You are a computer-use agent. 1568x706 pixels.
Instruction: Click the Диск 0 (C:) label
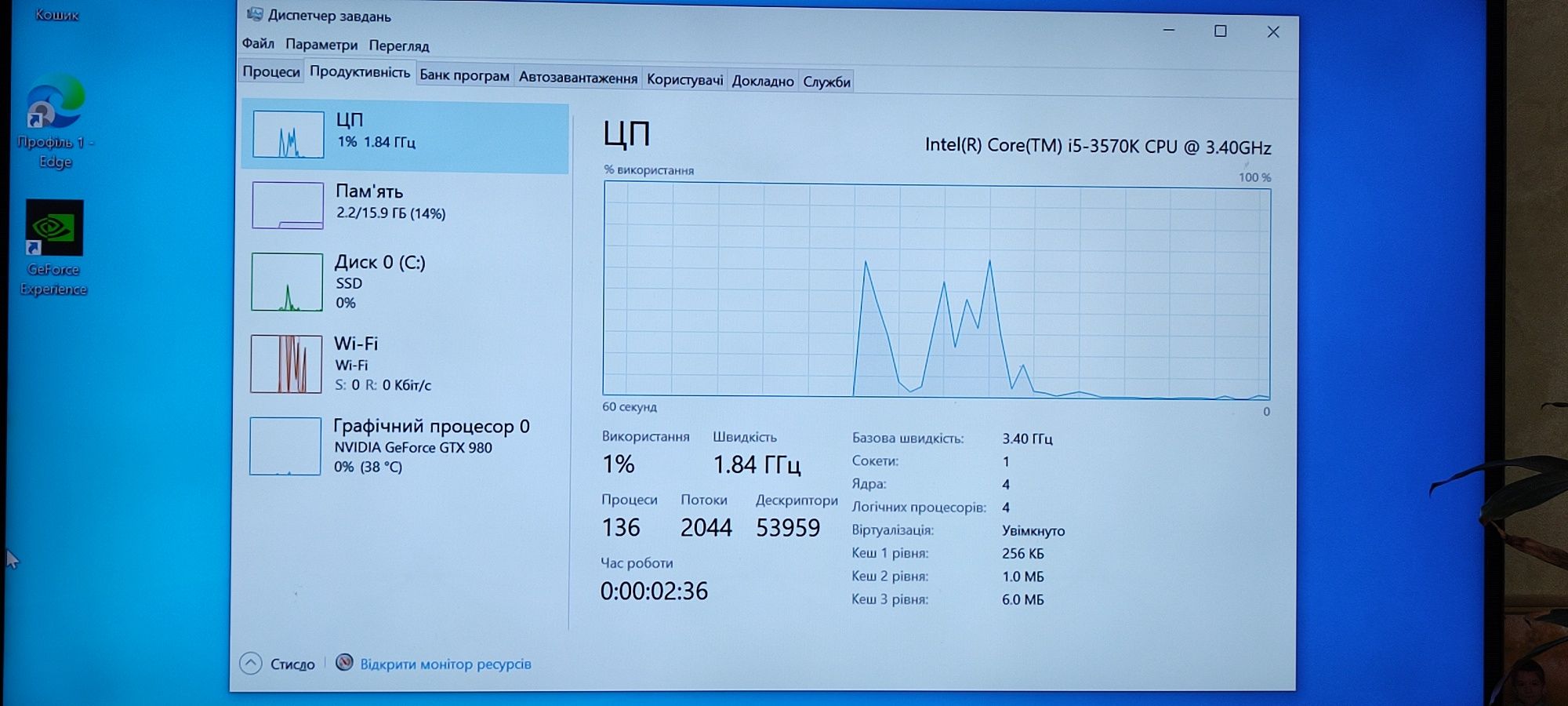(x=380, y=262)
